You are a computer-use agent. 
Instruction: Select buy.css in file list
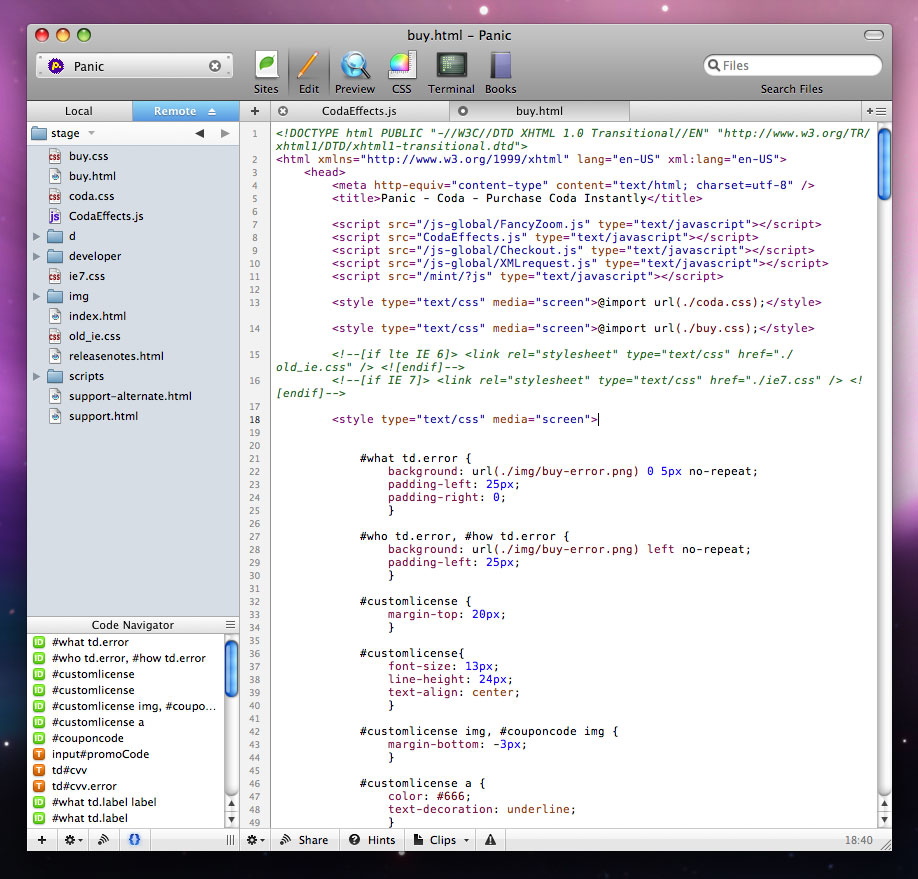point(133,156)
